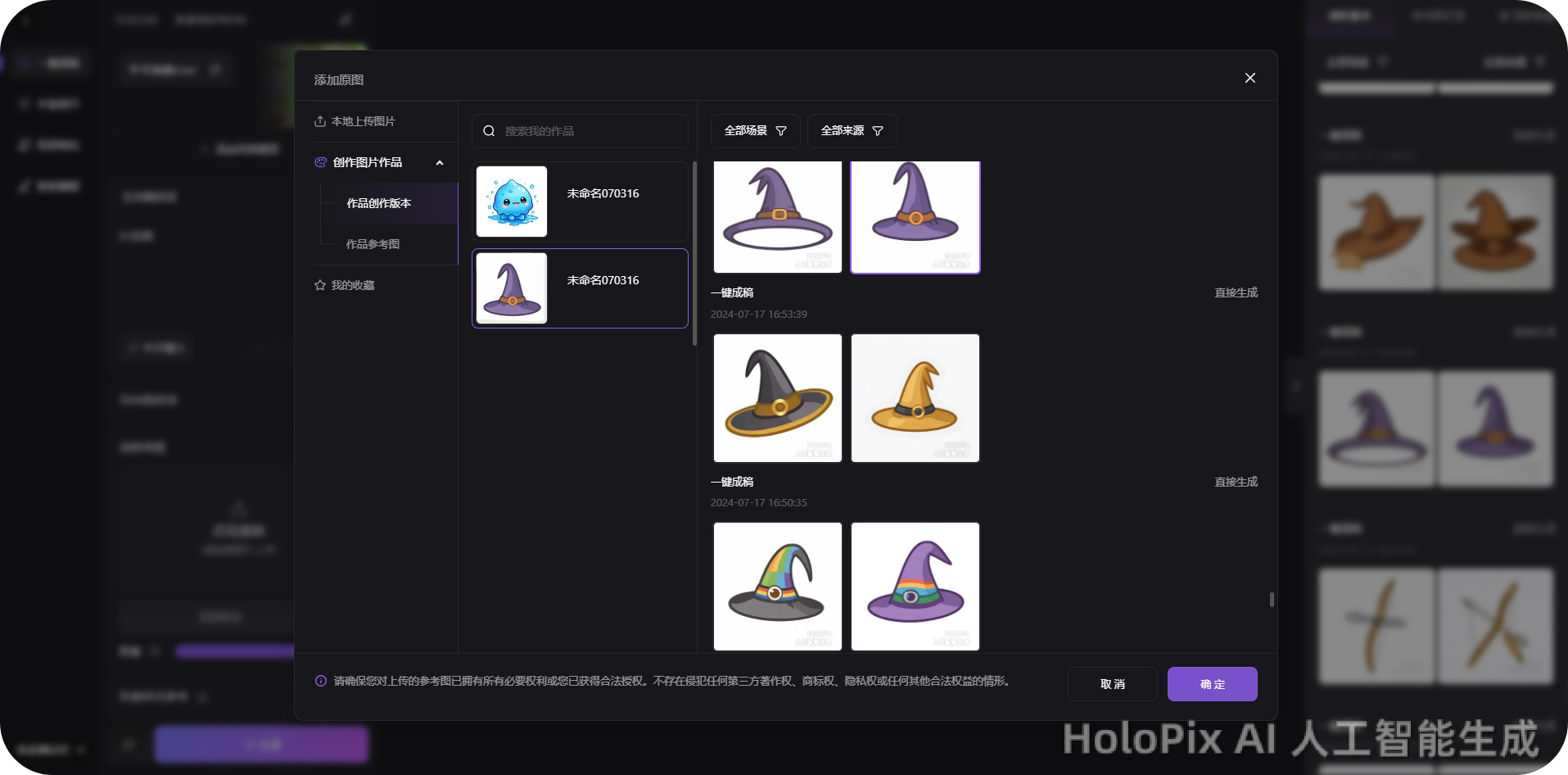Choose the golden yellow witch hat image

(915, 398)
